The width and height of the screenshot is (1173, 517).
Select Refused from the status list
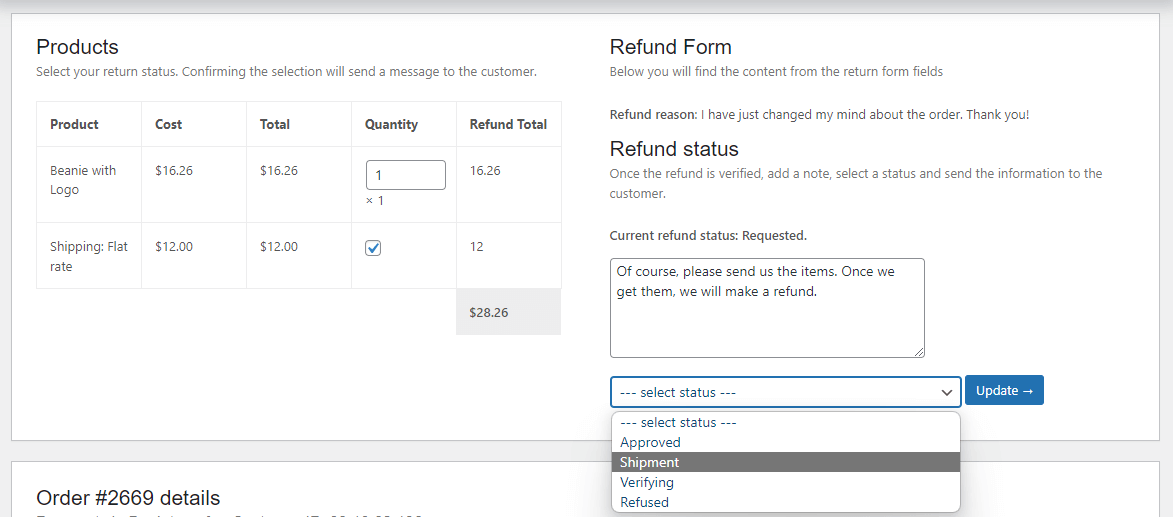tap(785, 502)
